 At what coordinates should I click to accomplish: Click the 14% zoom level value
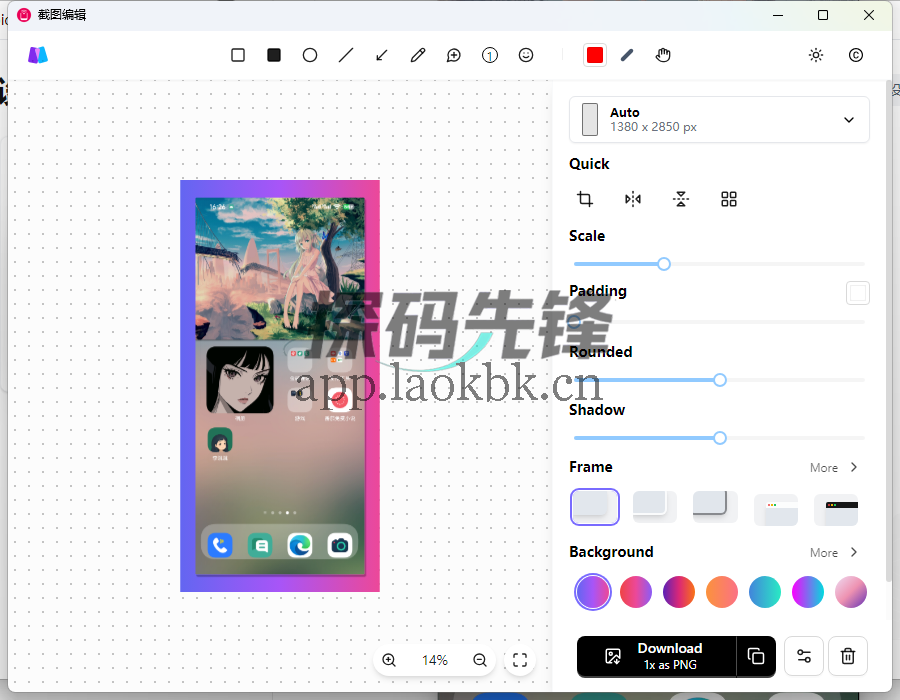click(435, 660)
